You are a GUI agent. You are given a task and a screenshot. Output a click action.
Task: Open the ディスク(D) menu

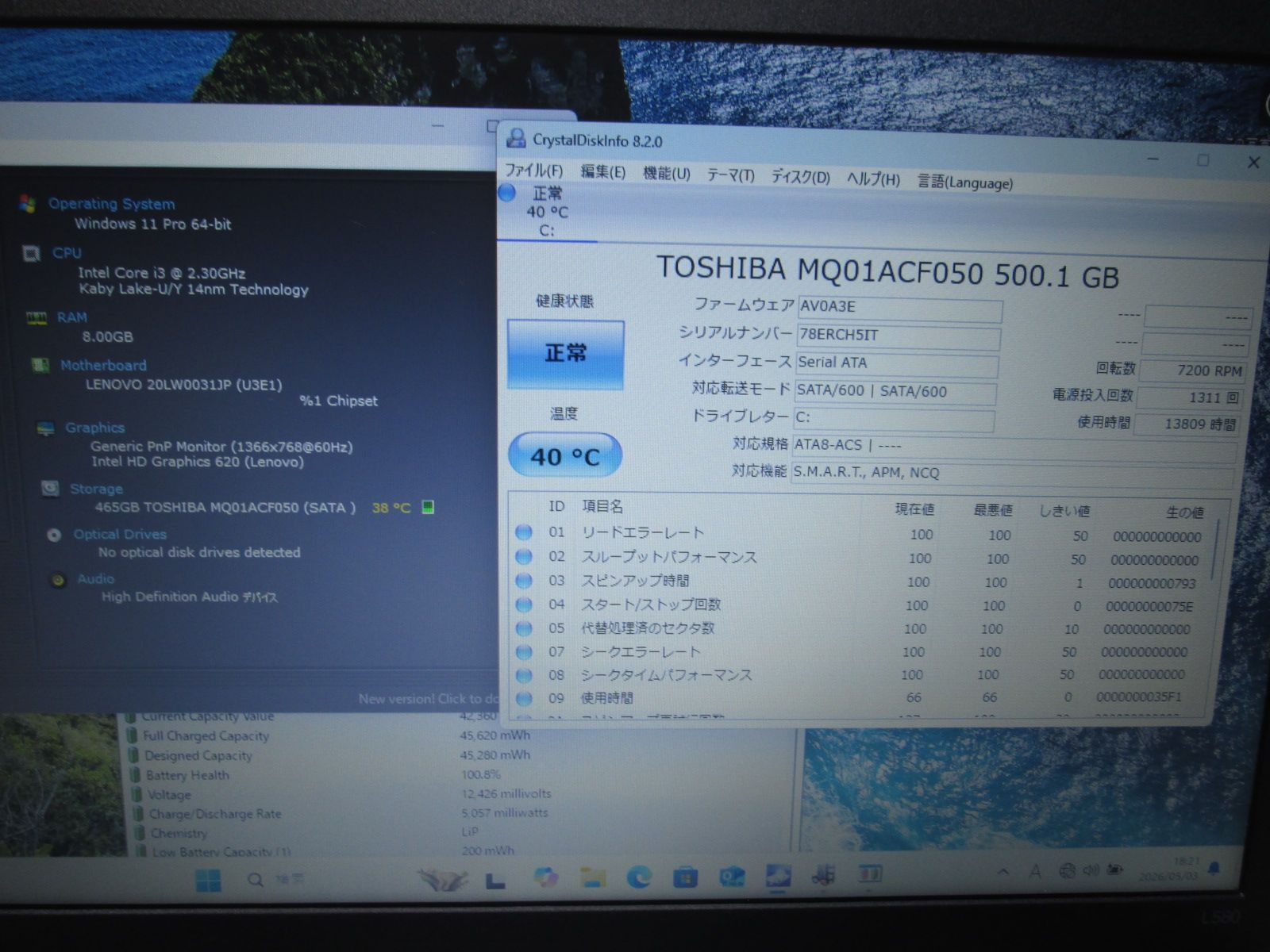tap(800, 177)
